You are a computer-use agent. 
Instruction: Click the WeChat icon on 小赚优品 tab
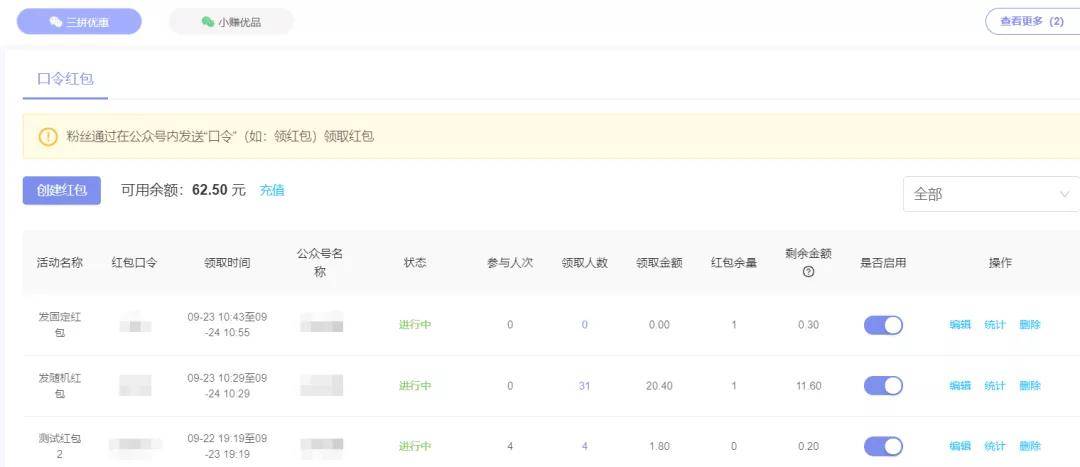click(x=208, y=22)
